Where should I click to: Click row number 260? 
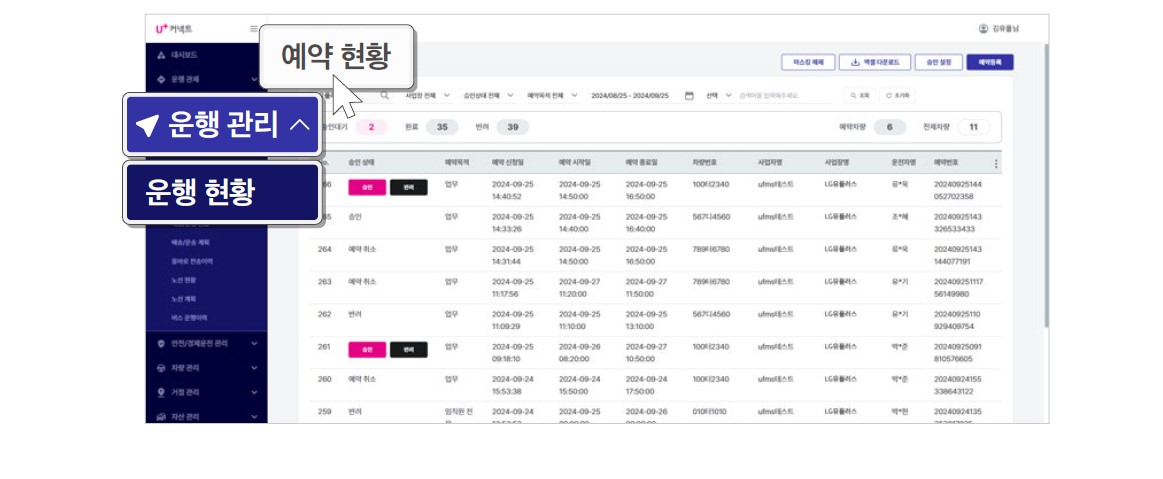pos(324,379)
